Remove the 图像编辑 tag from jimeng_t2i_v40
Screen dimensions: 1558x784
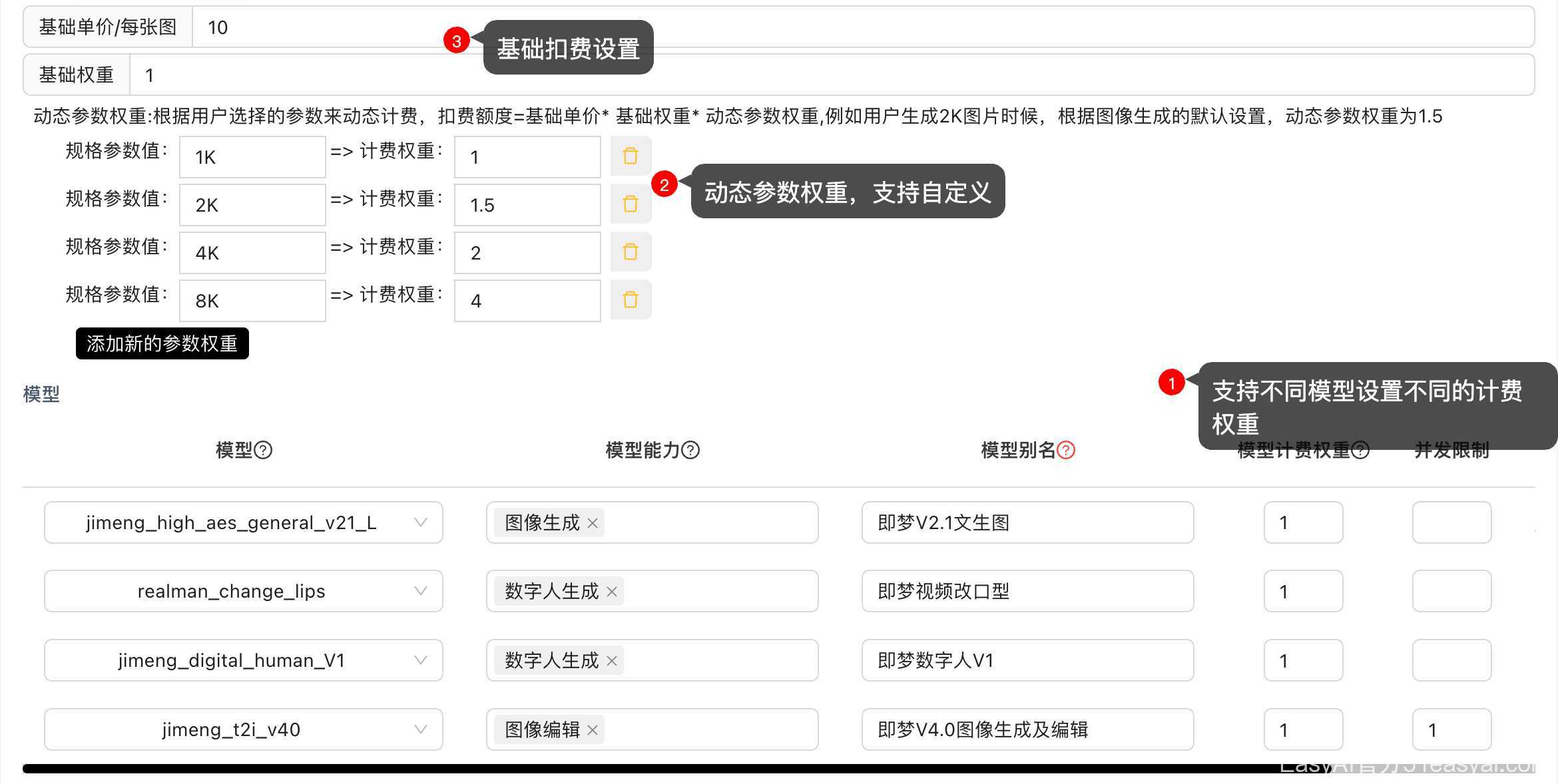click(x=593, y=730)
